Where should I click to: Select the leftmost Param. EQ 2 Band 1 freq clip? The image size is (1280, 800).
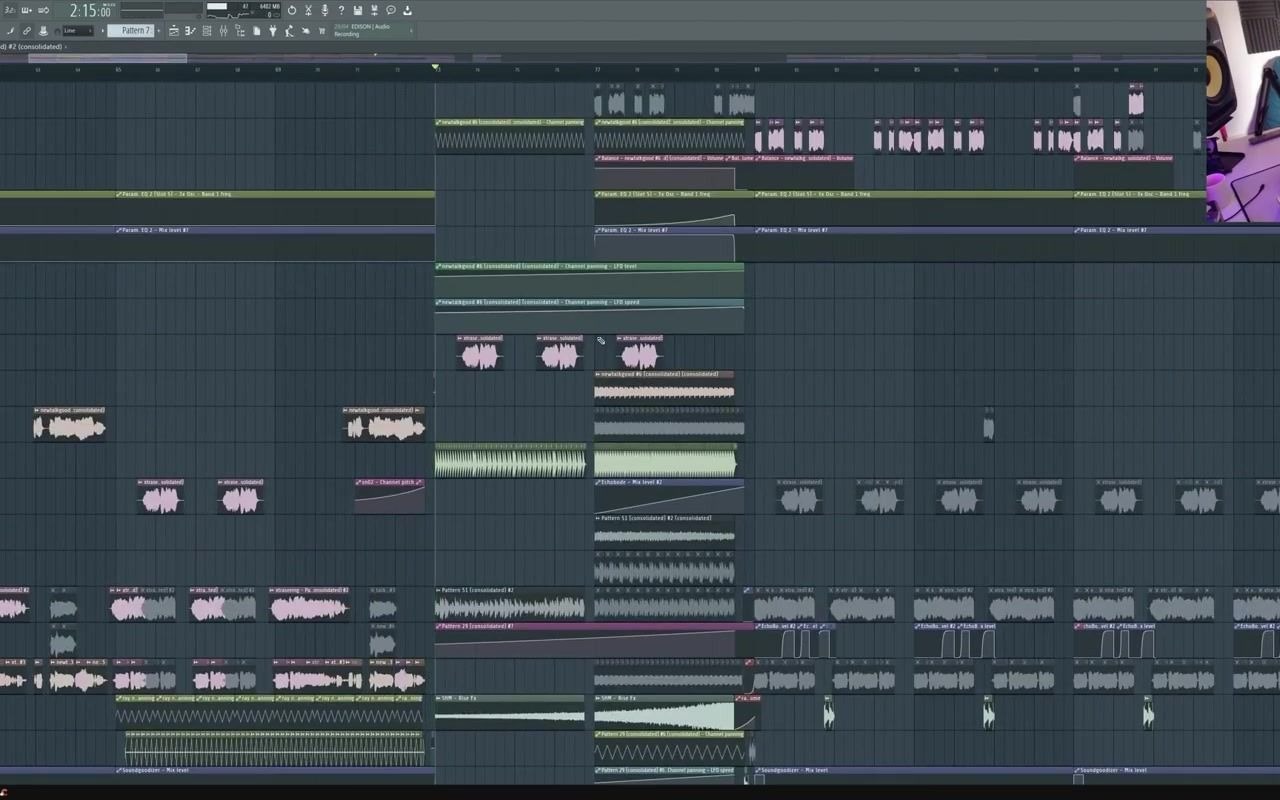point(217,208)
